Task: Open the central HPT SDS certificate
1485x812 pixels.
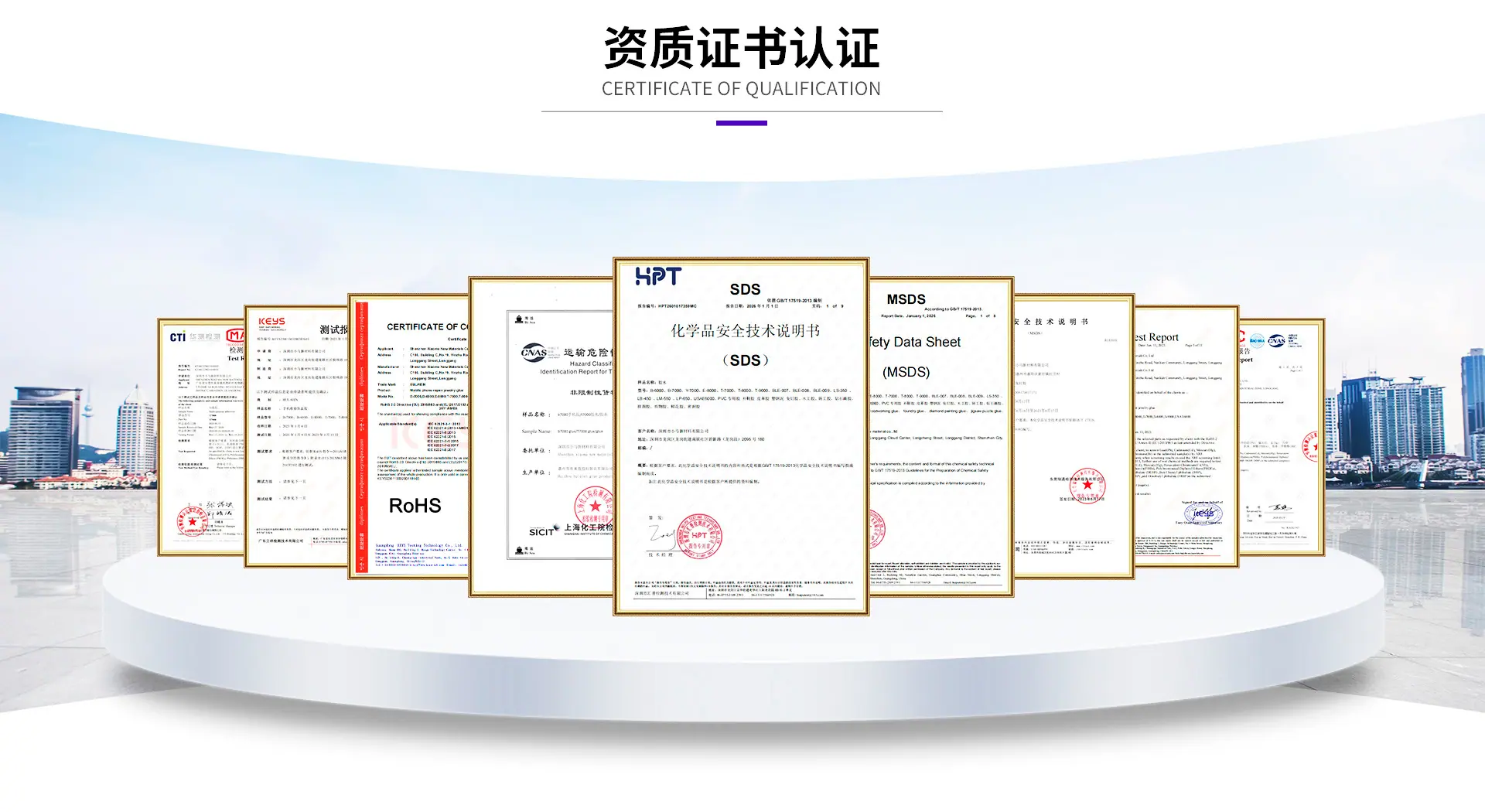Action: pos(741,436)
